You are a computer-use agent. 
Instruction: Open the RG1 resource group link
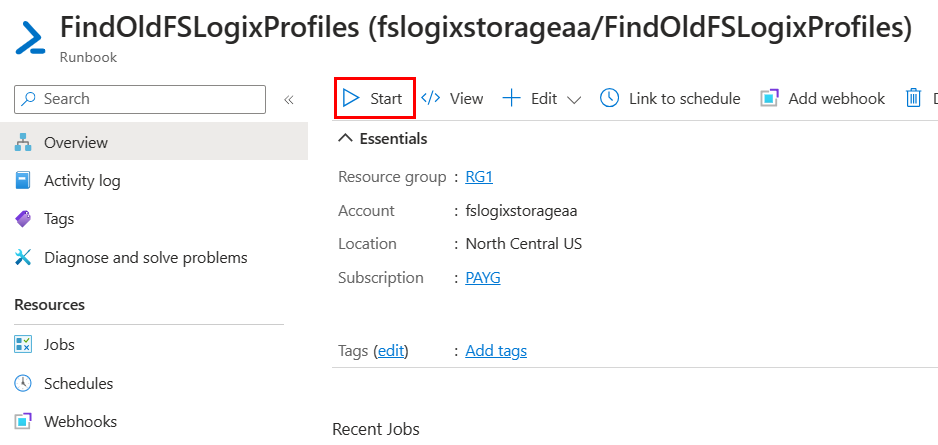pos(479,177)
